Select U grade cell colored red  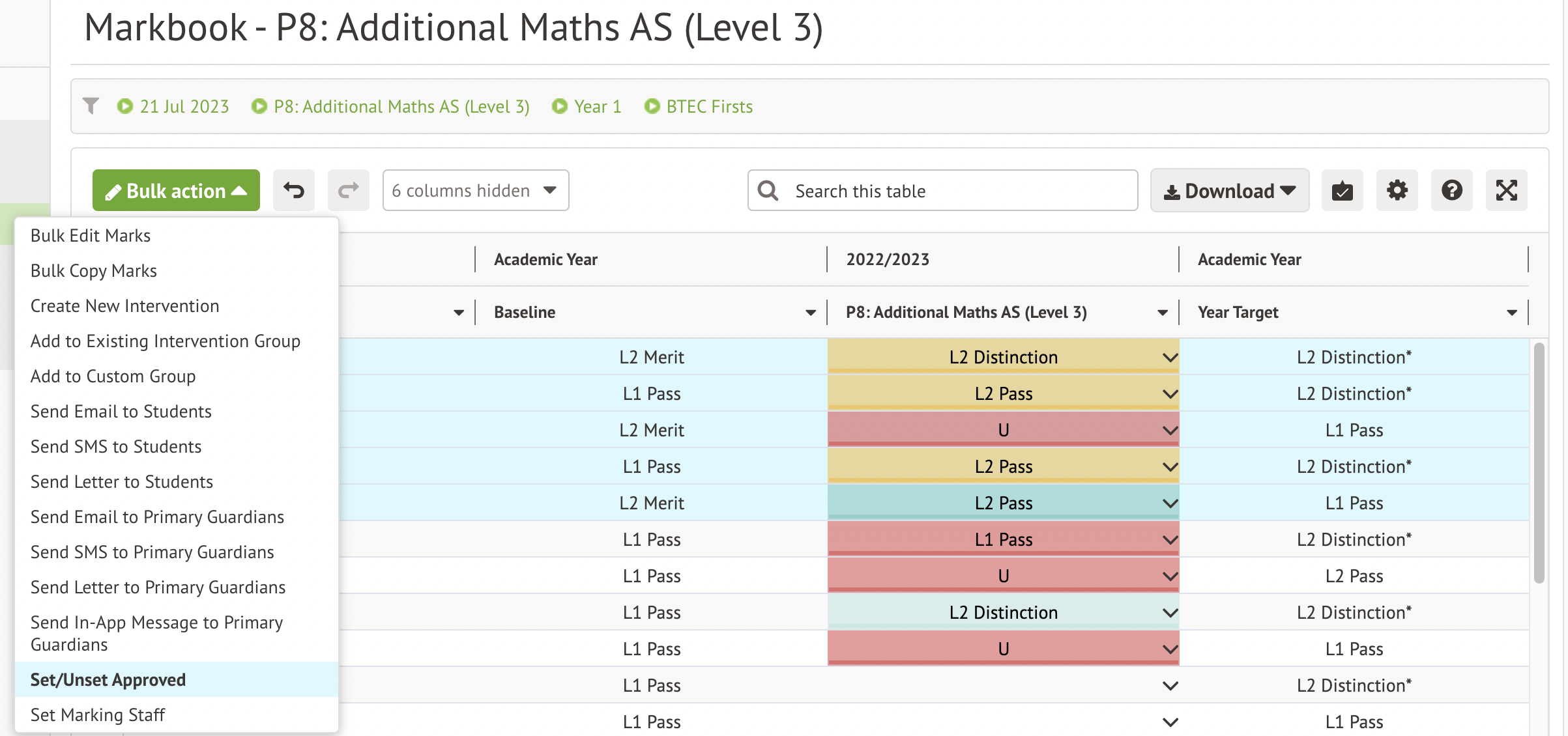click(1003, 430)
